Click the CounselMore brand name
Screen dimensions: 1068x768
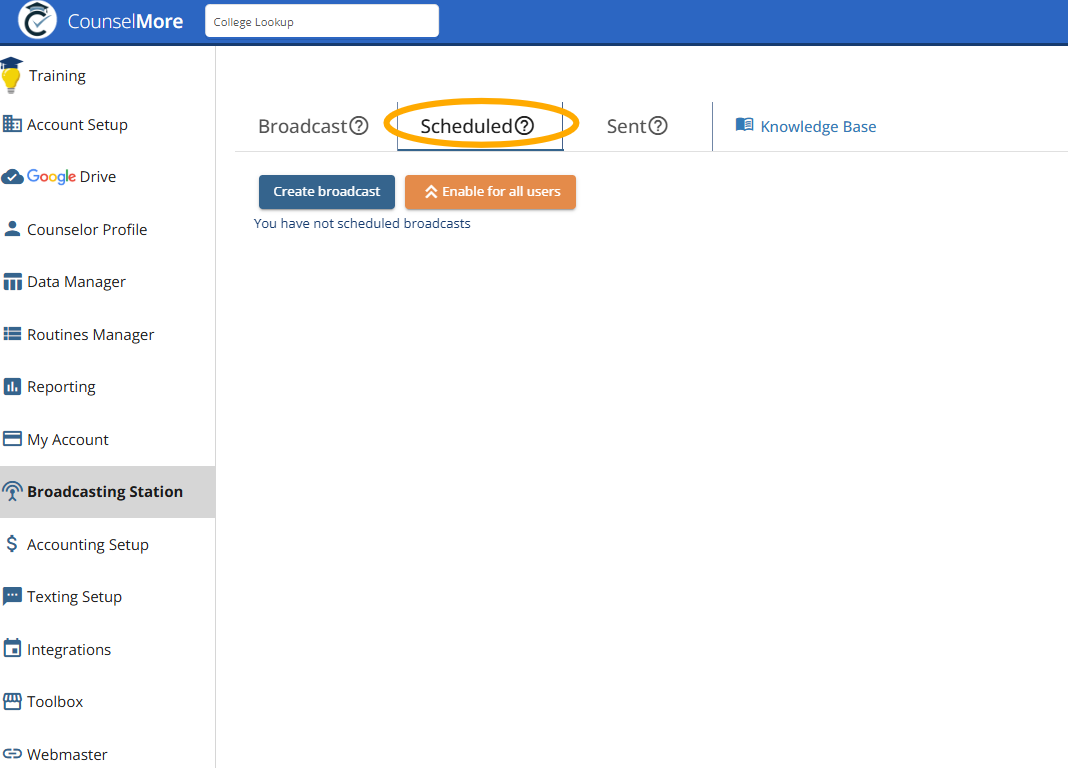point(125,21)
